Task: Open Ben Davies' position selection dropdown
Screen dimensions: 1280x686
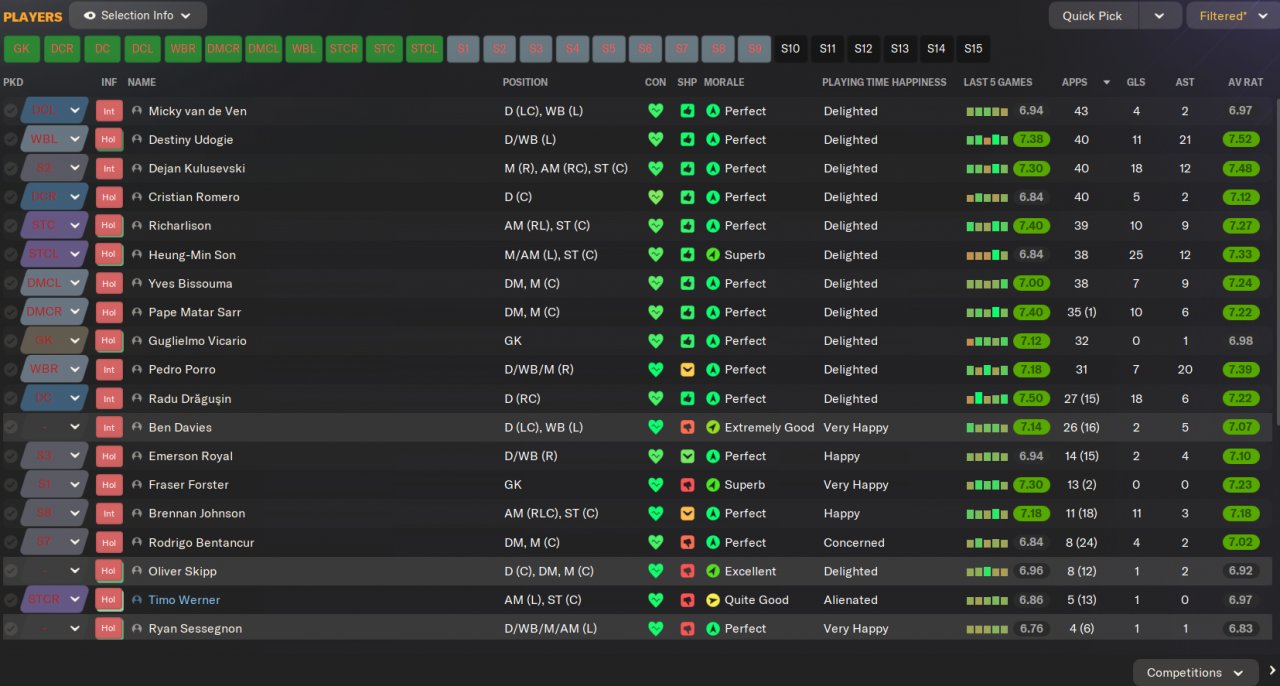Action: 54,427
